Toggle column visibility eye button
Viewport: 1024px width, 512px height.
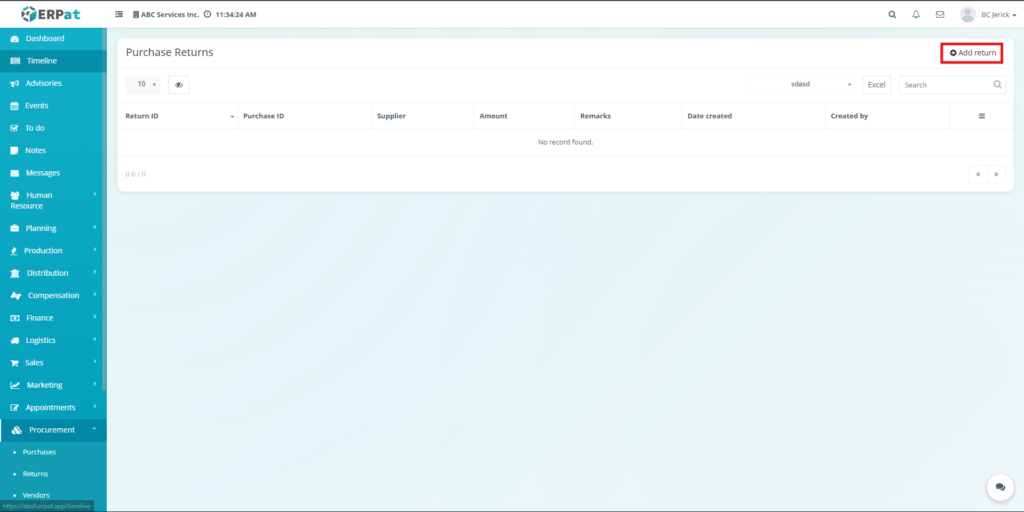178,85
